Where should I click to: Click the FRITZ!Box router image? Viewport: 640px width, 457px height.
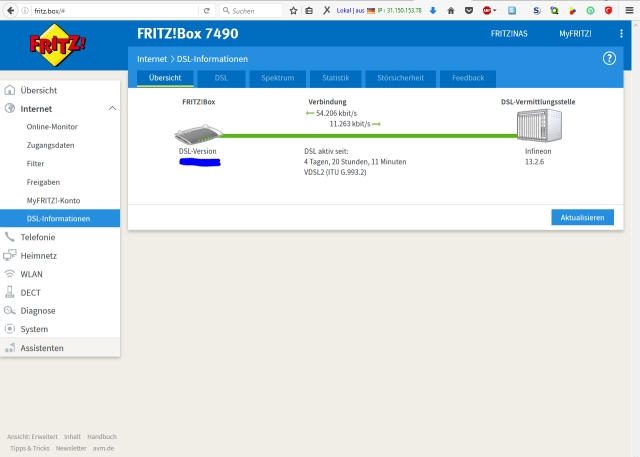tap(199, 134)
